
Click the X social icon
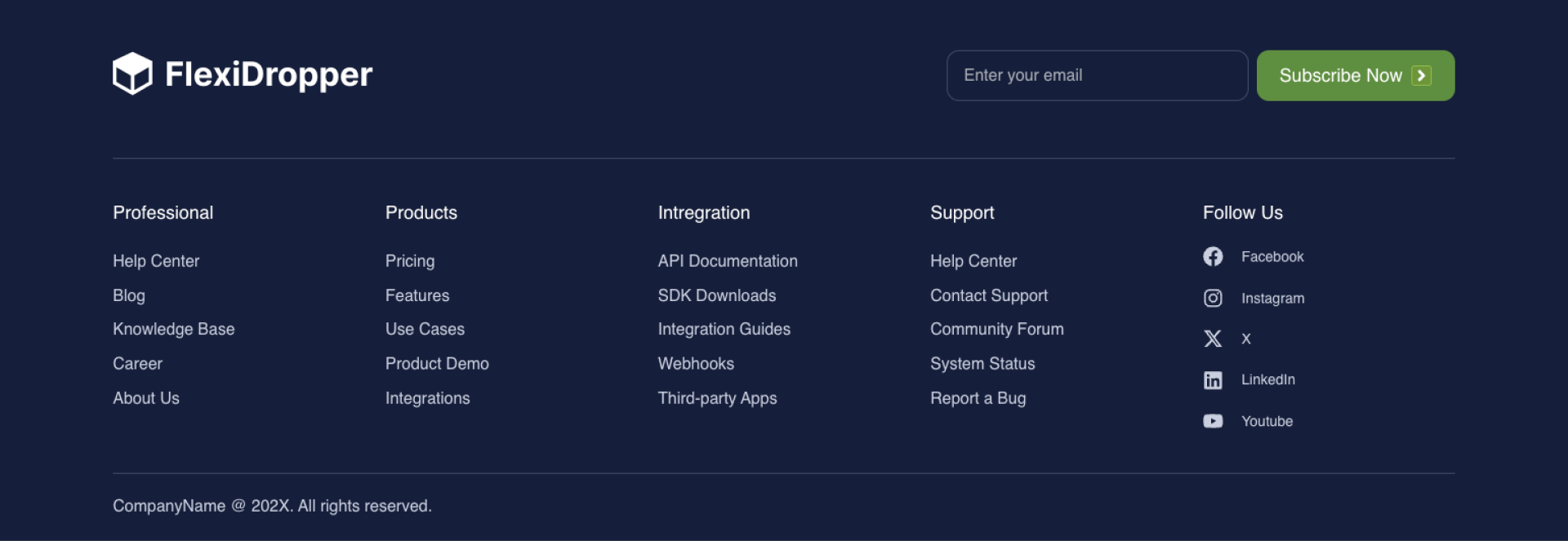(x=1213, y=339)
